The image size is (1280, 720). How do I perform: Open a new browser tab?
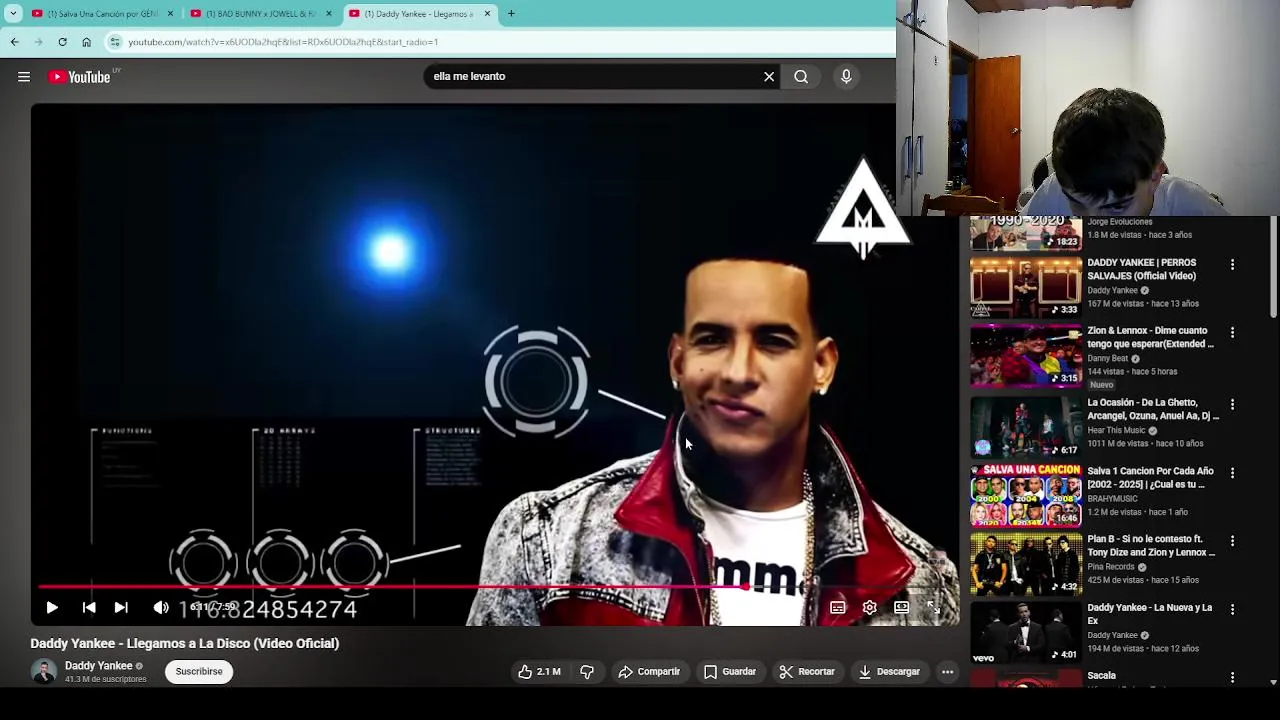coord(511,14)
